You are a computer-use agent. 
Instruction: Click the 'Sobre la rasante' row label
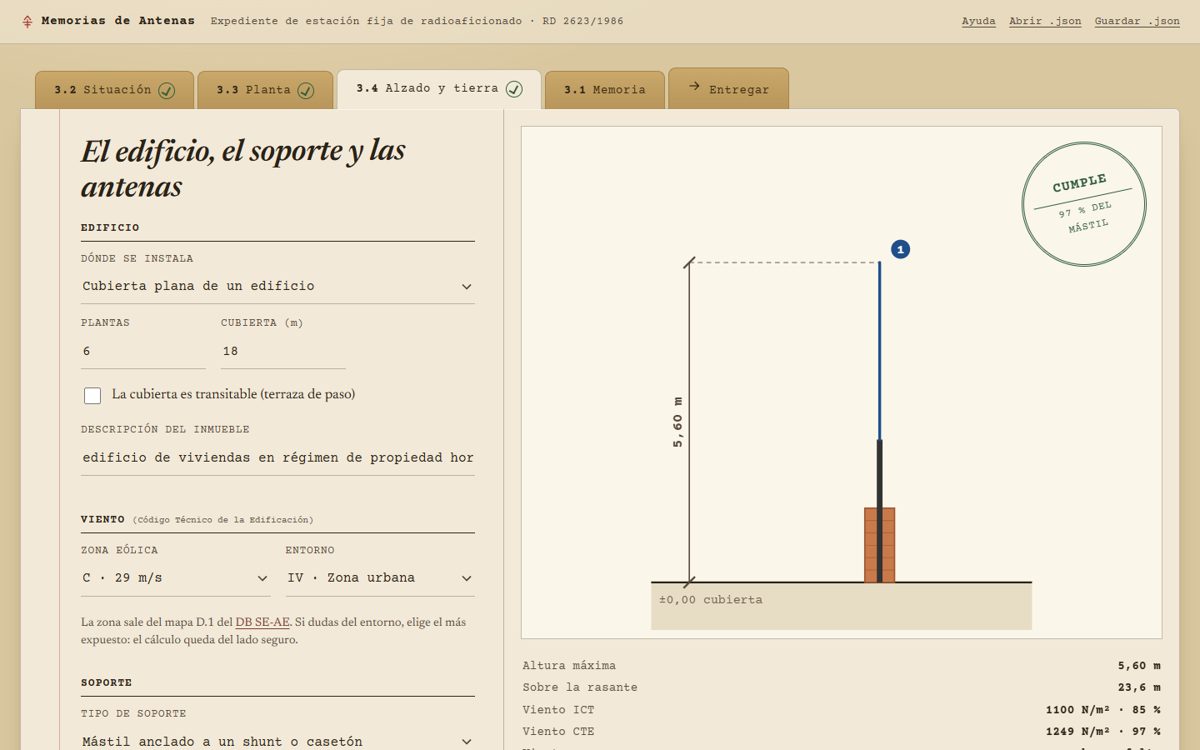pyautogui.click(x=580, y=688)
